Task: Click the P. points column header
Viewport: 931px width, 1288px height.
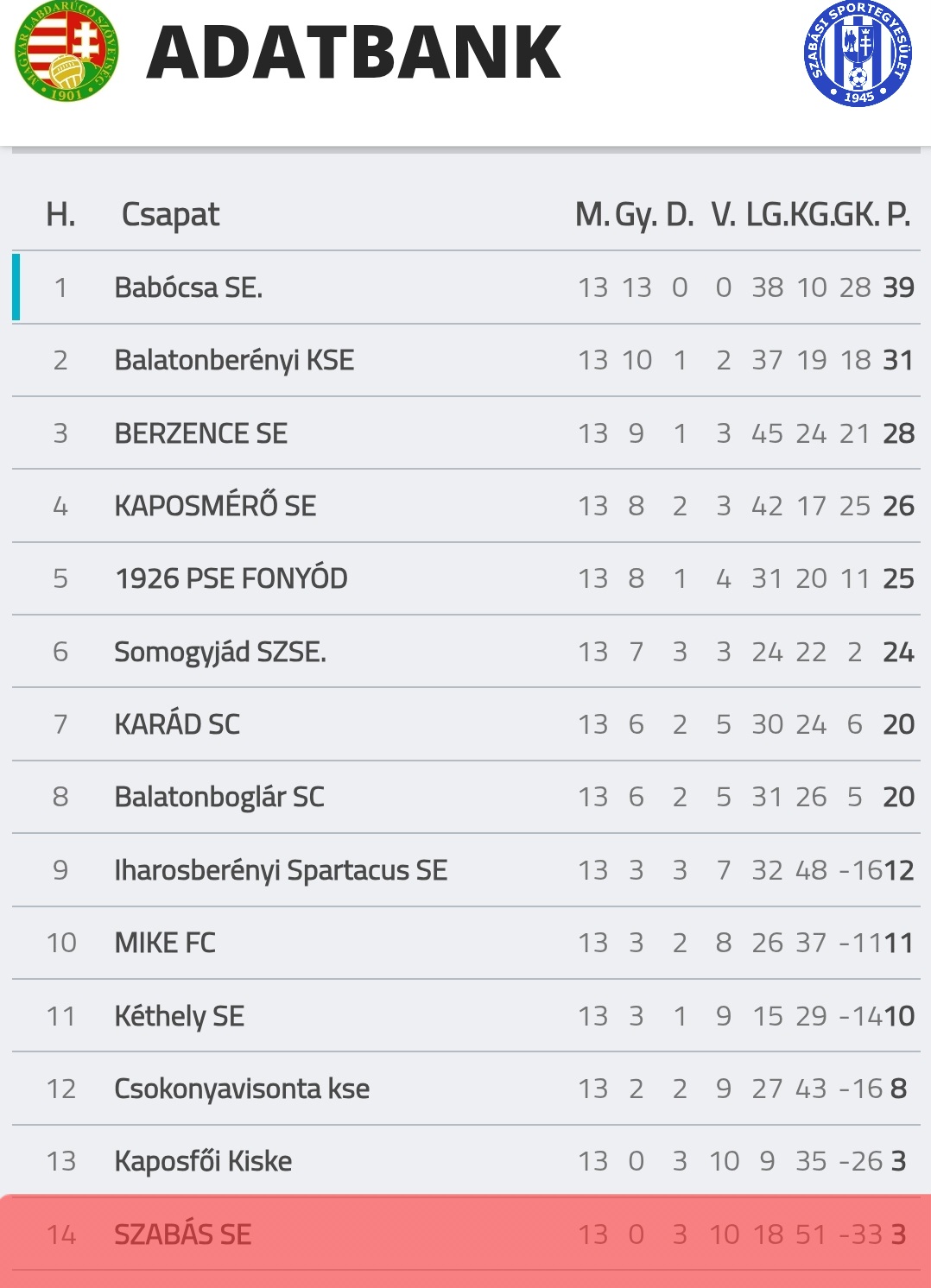Action: [x=898, y=214]
